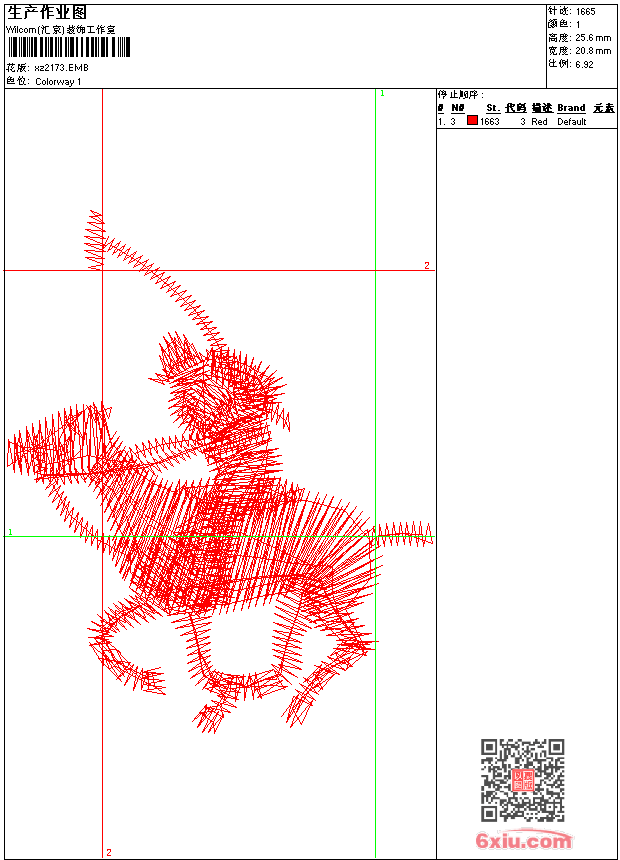
Task: Select the Default brand cell
Action: pos(572,122)
